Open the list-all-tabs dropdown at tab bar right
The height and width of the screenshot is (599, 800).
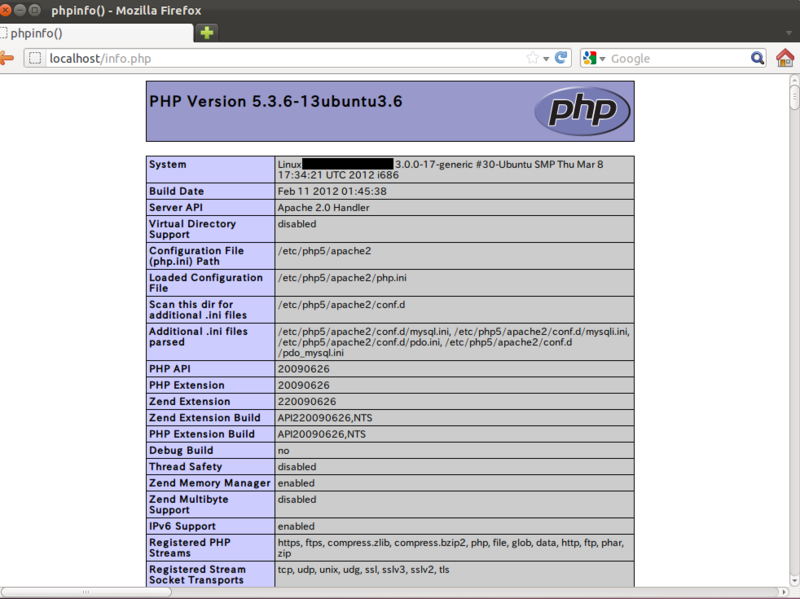pyautogui.click(x=787, y=32)
